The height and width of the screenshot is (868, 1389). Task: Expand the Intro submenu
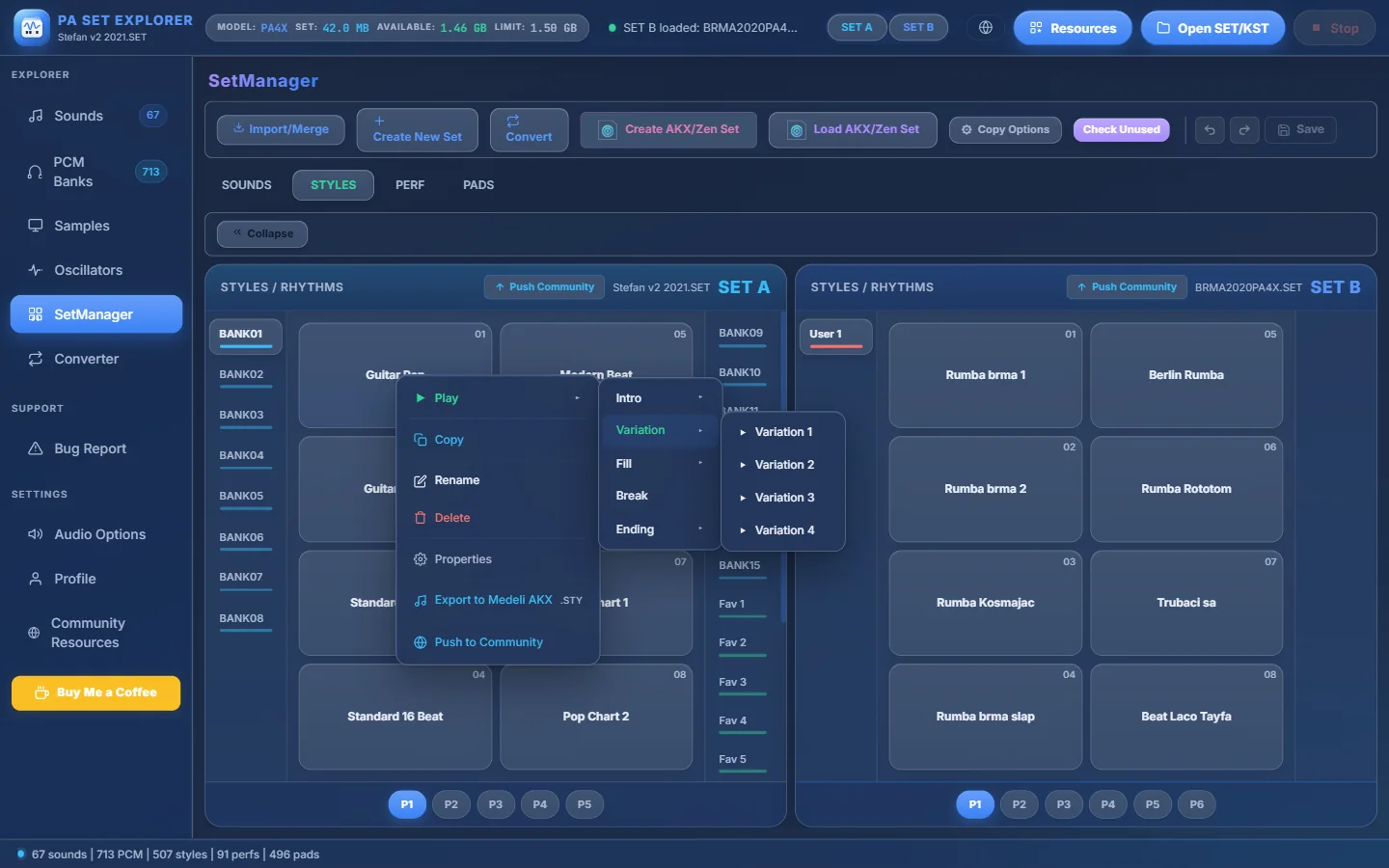[x=661, y=398]
